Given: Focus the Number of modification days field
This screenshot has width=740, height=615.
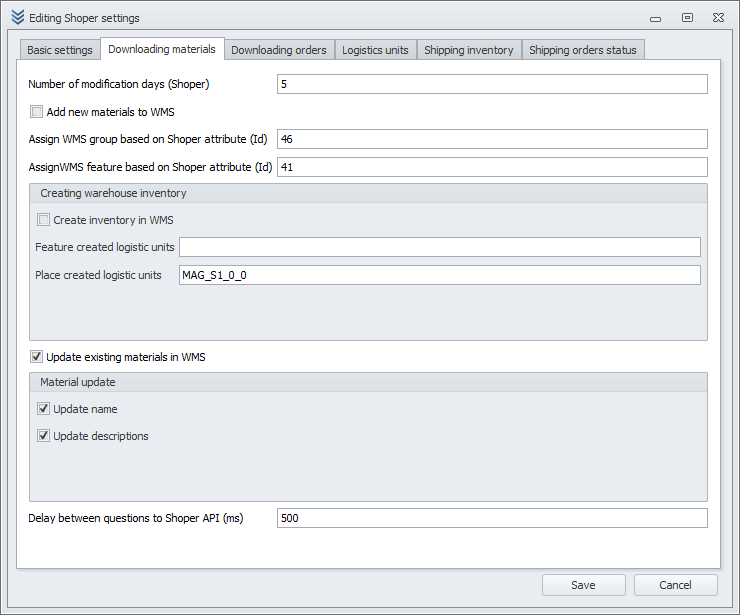Looking at the screenshot, I should (x=492, y=84).
